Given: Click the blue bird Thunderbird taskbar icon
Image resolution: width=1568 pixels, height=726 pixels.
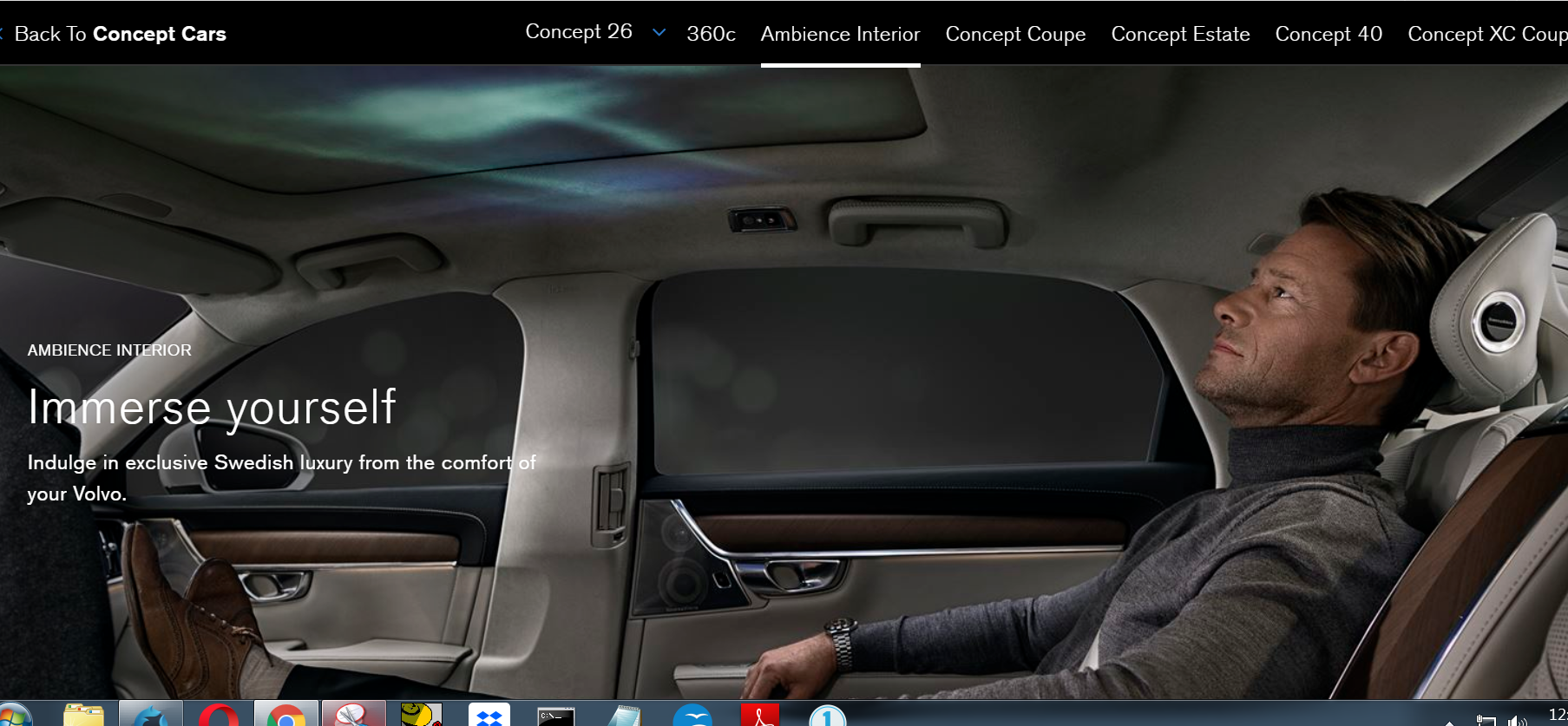Looking at the screenshot, I should click(x=692, y=716).
